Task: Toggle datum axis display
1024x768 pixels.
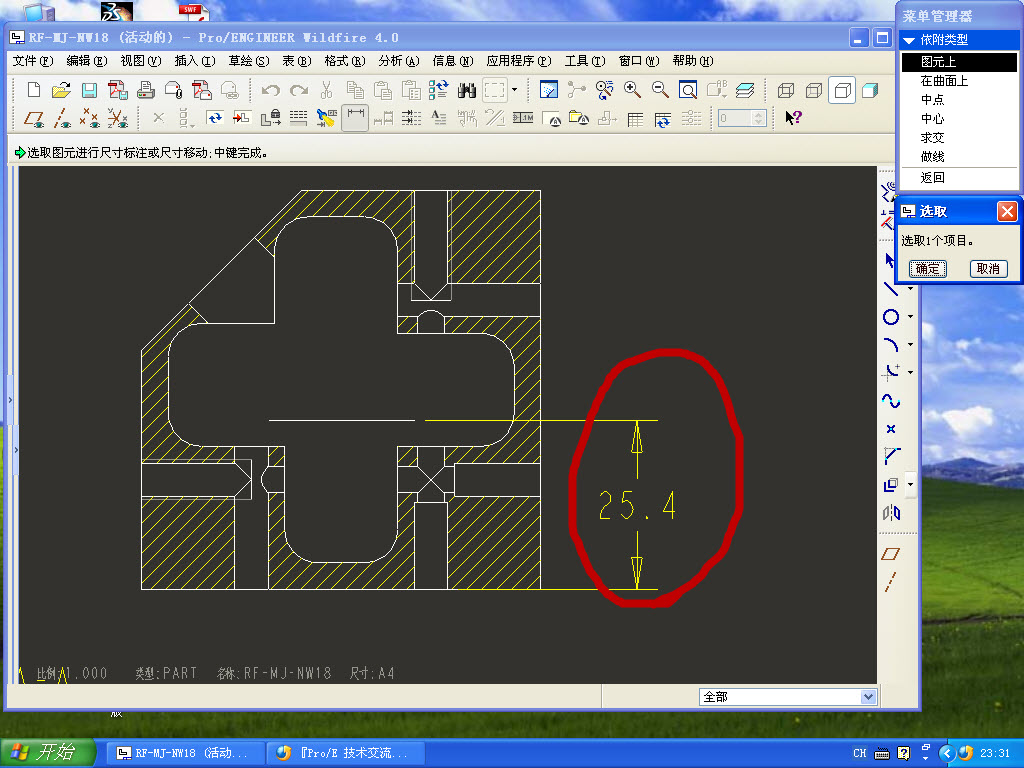Action: tap(62, 118)
